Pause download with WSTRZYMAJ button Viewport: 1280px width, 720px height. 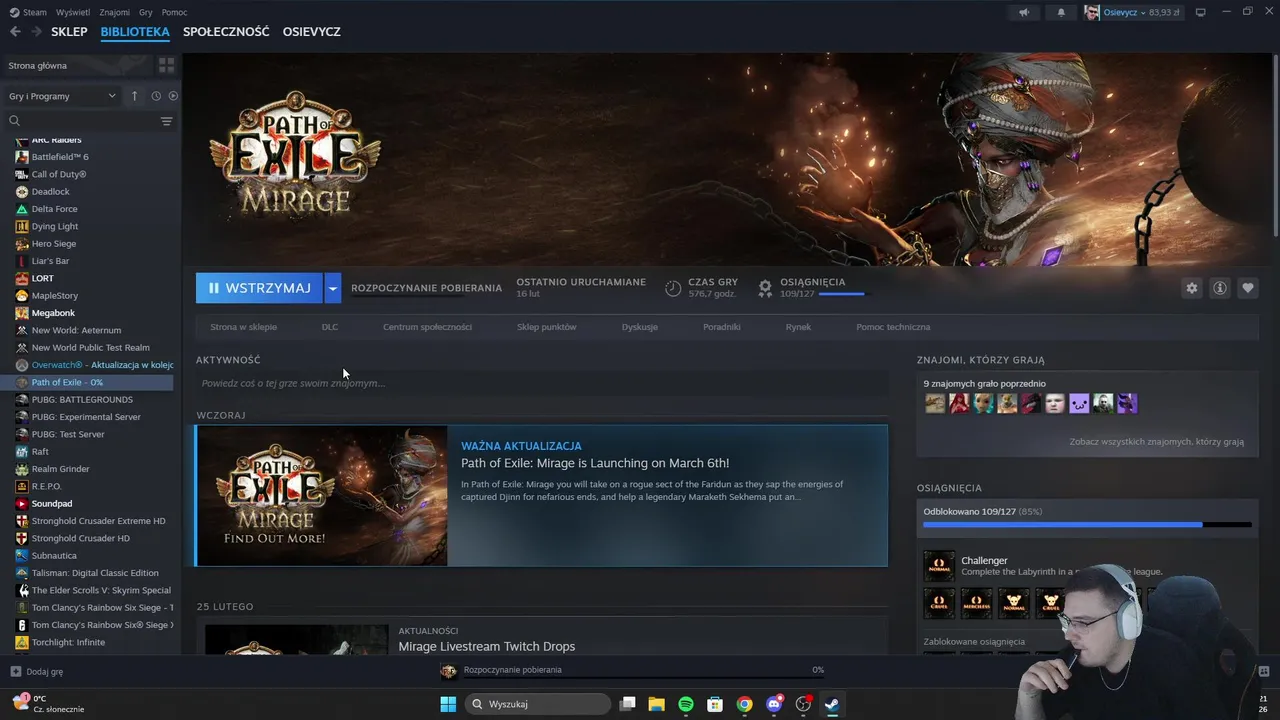[259, 288]
